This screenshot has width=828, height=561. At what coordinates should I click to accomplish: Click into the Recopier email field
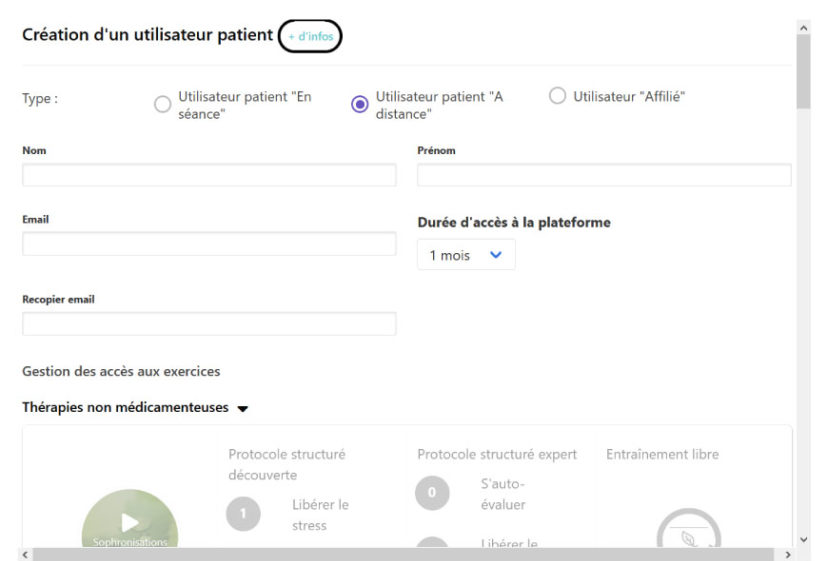[209, 324]
